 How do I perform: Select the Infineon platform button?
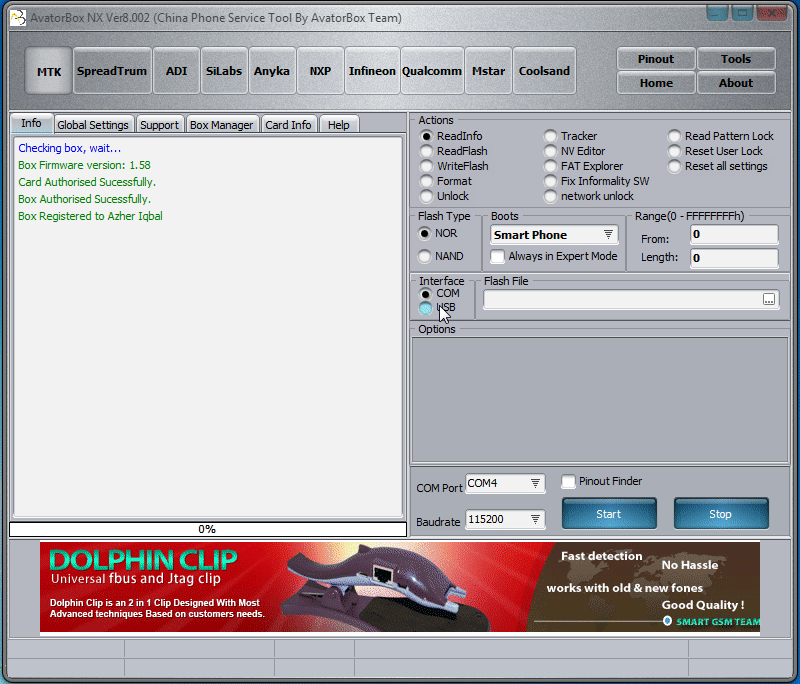(372, 71)
